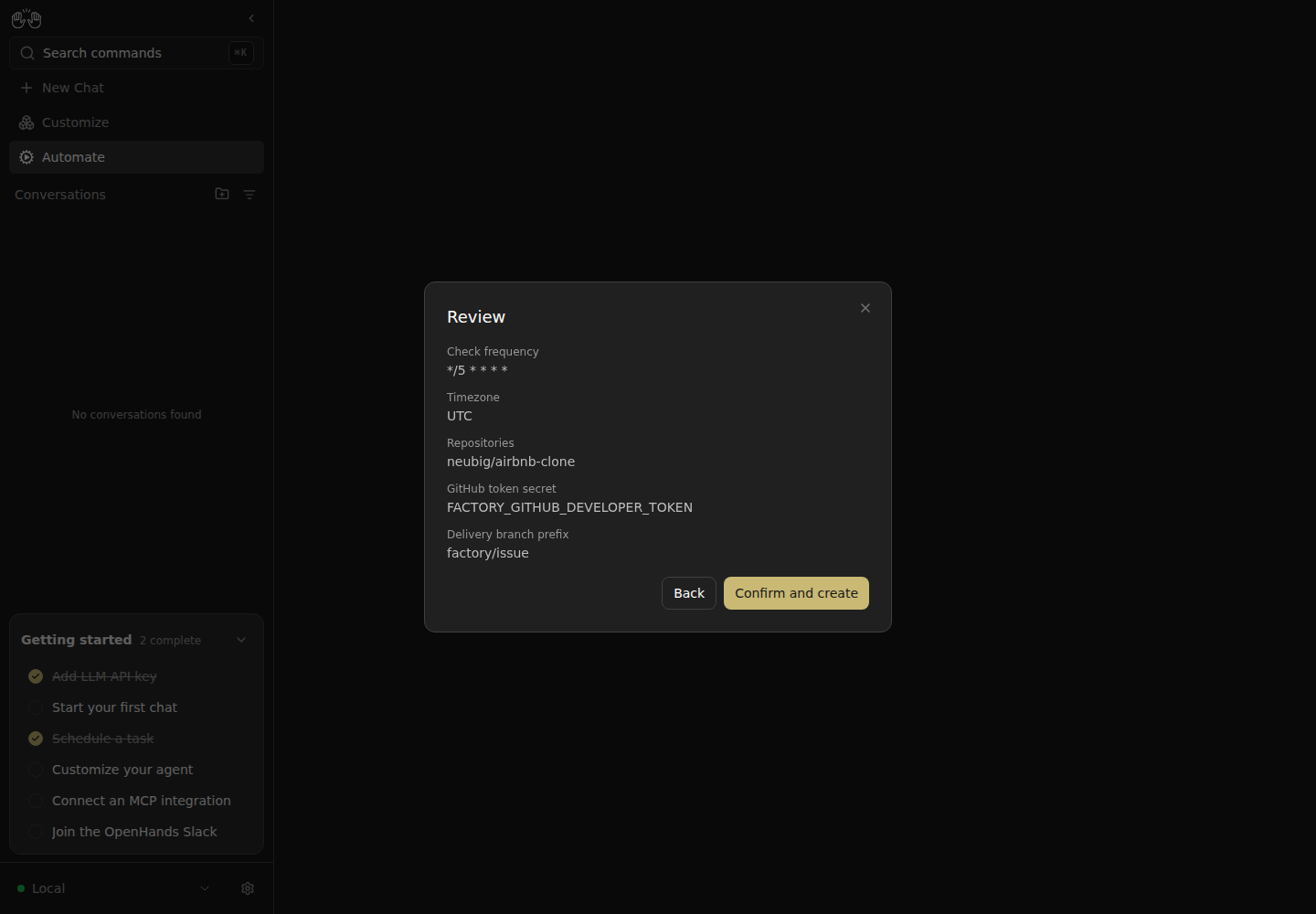Go Back in the Review dialog
1316x914 pixels.
pyautogui.click(x=689, y=593)
